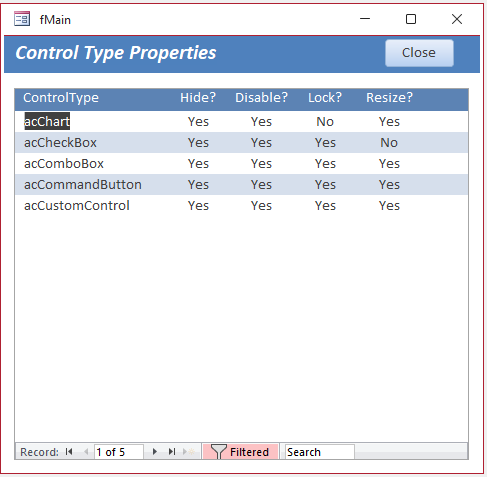Click the current record number field
487x477 pixels.
(119, 452)
